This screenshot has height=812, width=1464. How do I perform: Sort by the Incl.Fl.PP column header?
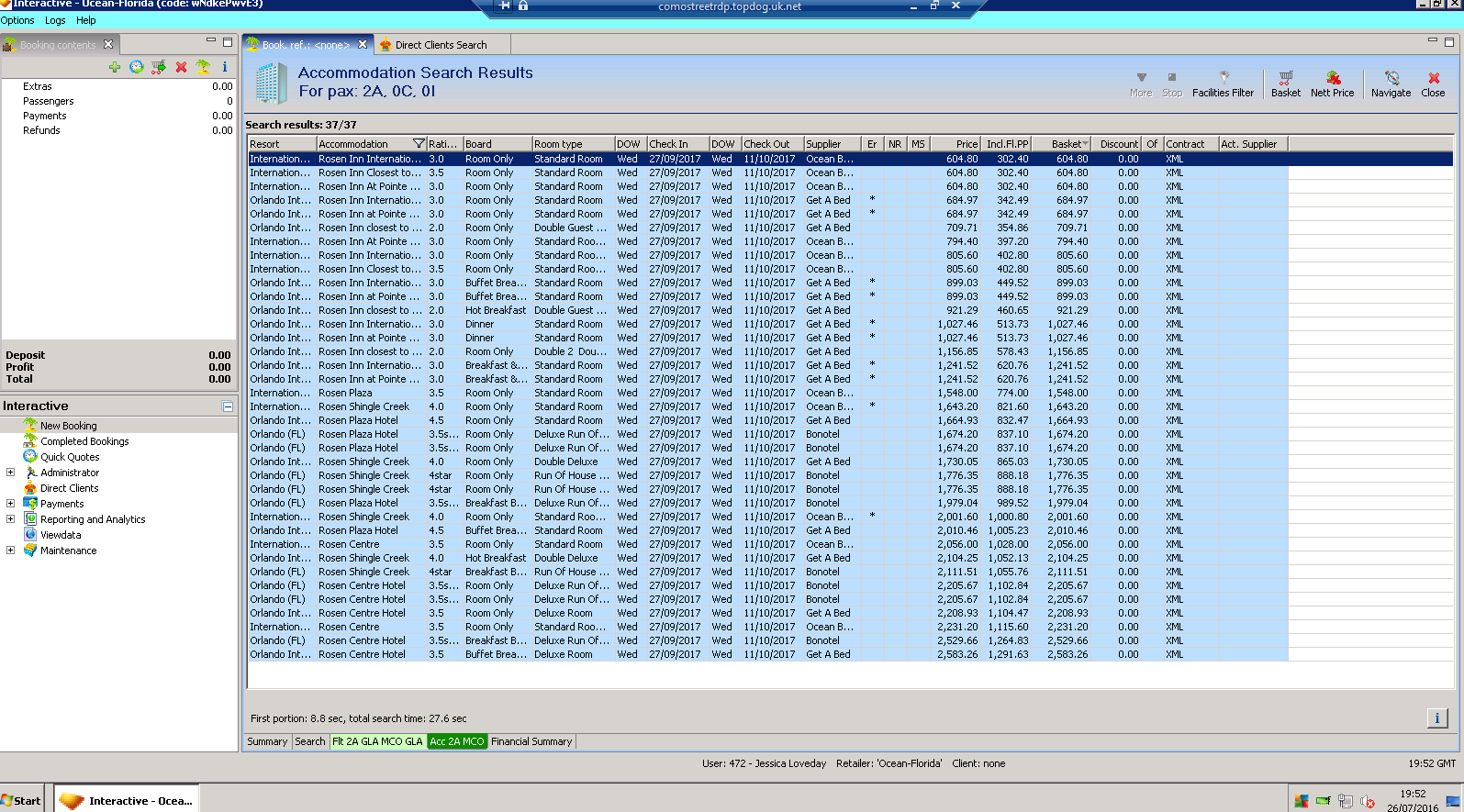[x=1006, y=144]
